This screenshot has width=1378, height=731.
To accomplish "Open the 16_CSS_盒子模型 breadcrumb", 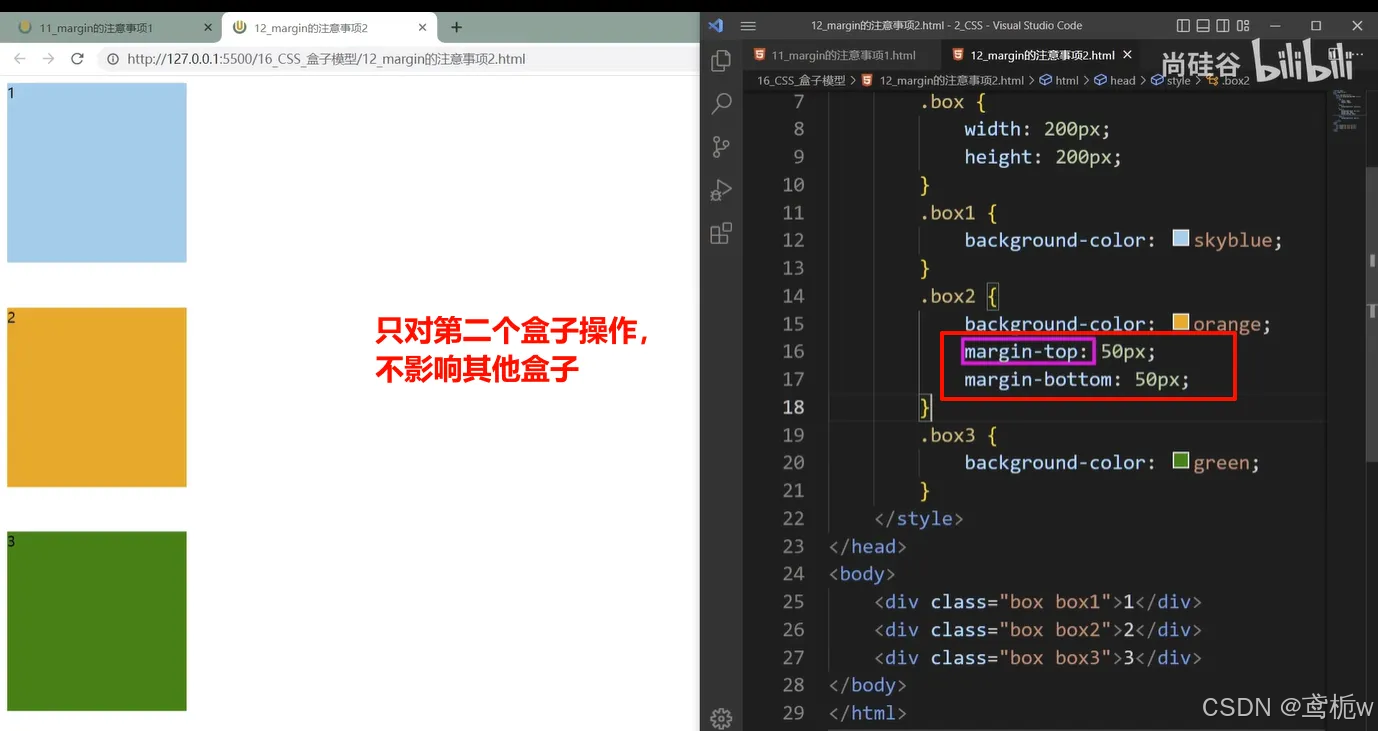I will [801, 81].
